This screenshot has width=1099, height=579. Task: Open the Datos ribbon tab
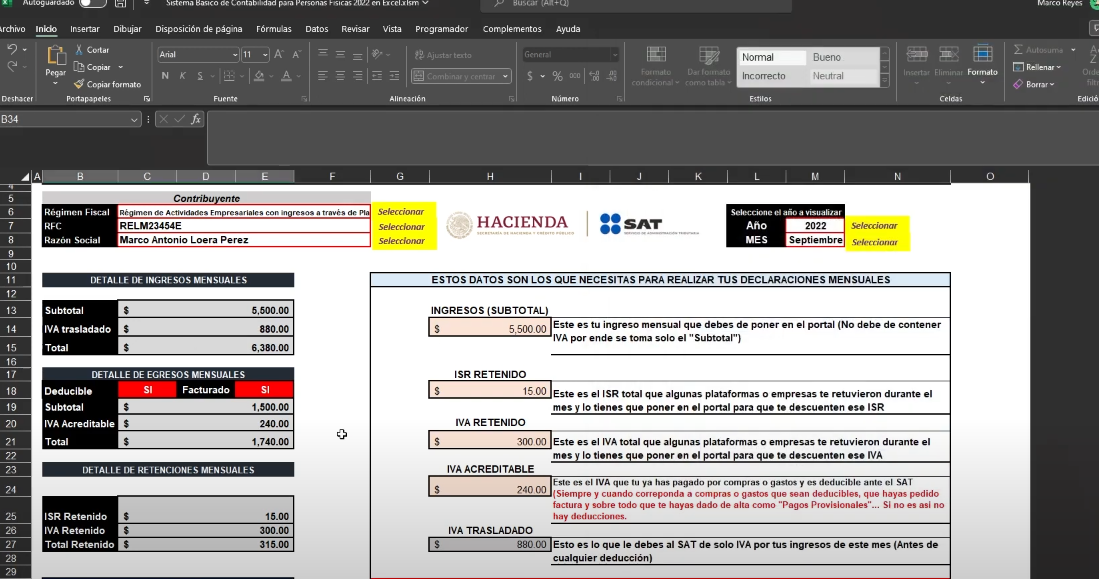316,29
